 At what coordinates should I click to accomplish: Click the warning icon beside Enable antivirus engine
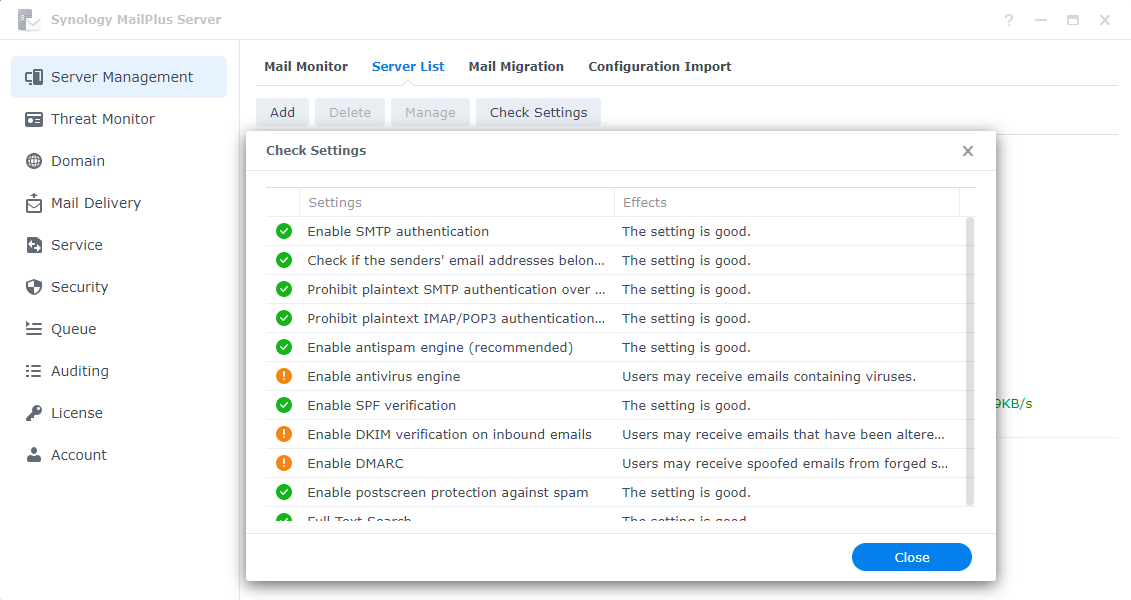point(283,376)
